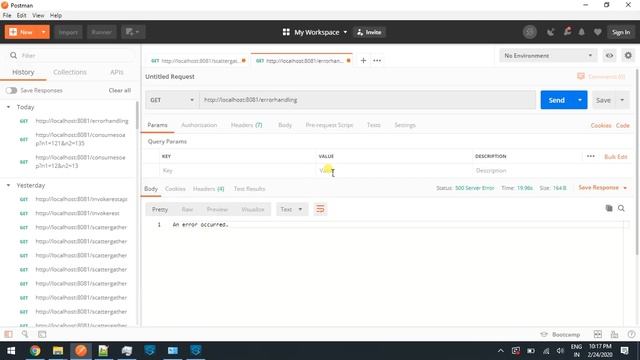Collapse the Today history group
640x360 pixels.
[x=8, y=107]
